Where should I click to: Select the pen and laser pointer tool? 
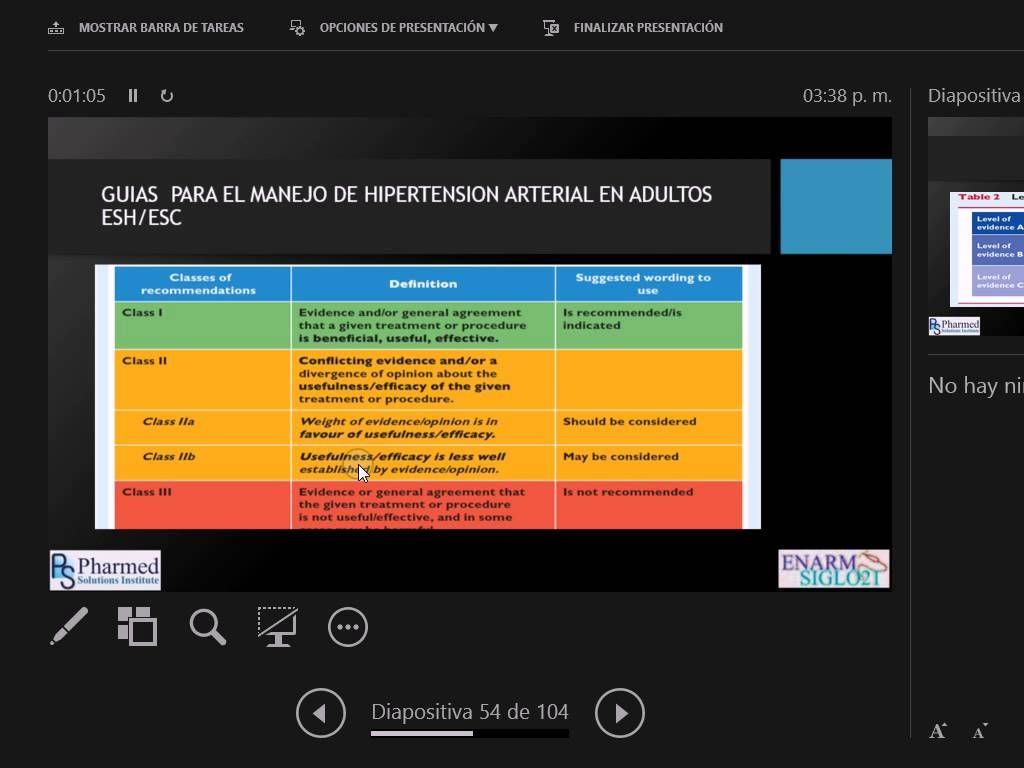coord(69,626)
